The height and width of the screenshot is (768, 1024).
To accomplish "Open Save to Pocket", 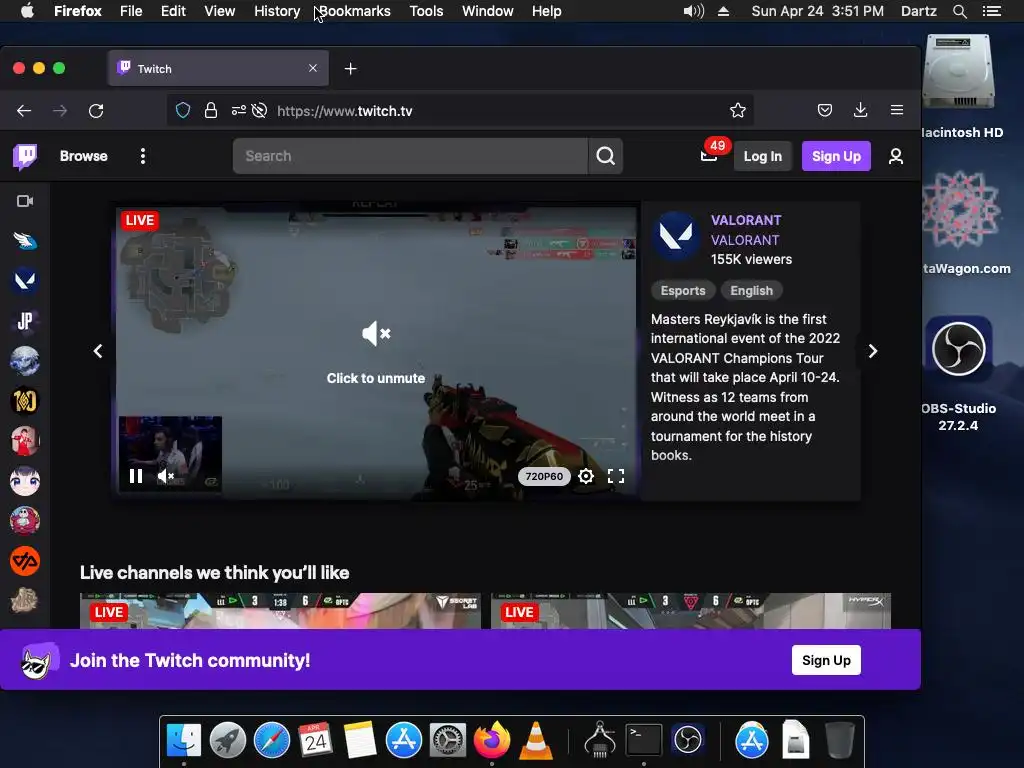I will (825, 110).
